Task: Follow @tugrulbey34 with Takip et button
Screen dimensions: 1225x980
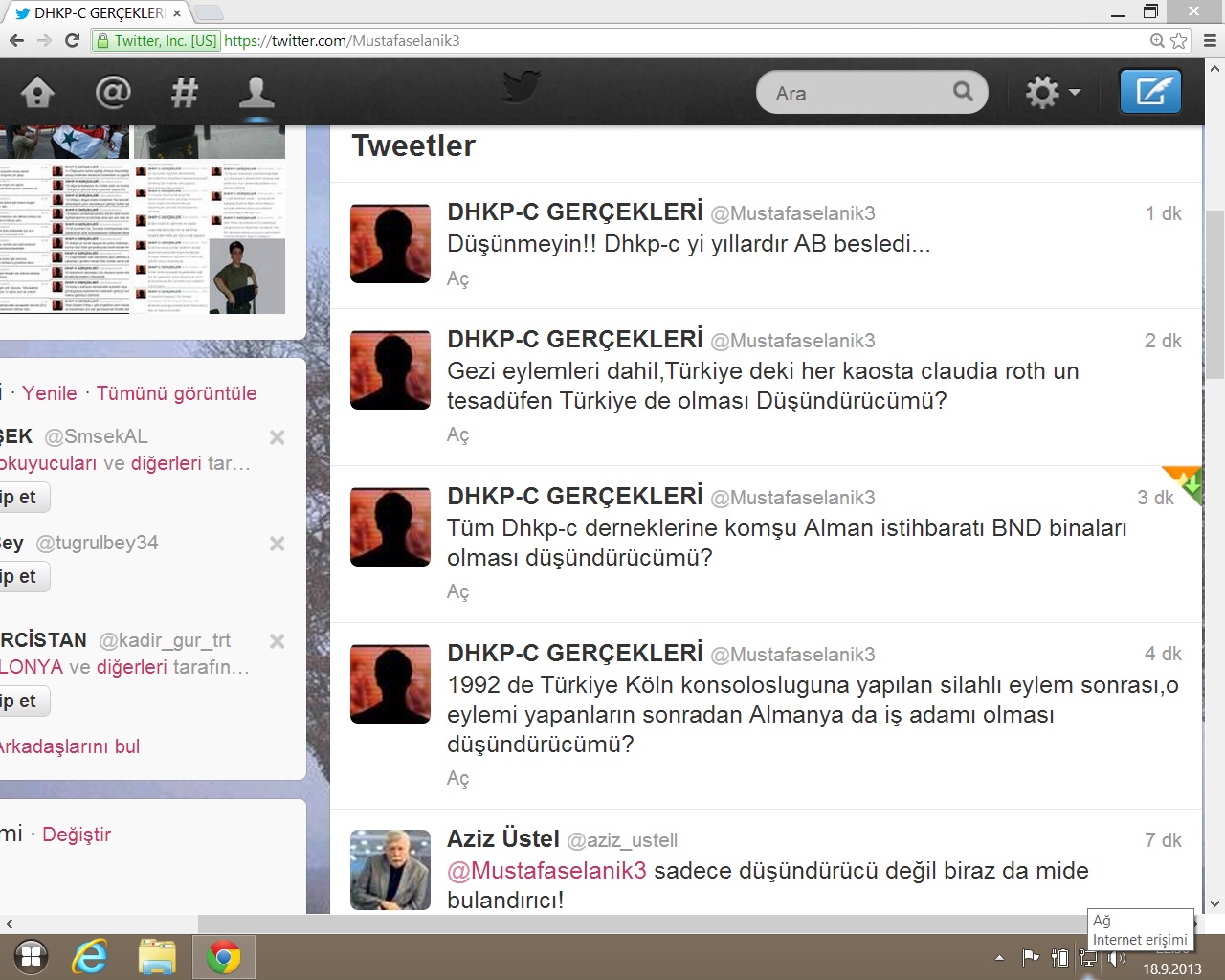Action: 23,577
